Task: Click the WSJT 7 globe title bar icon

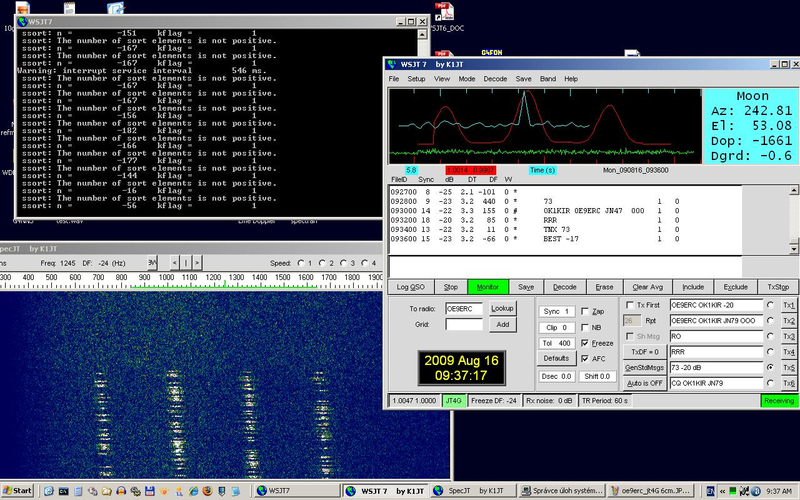Action: pyautogui.click(x=391, y=64)
